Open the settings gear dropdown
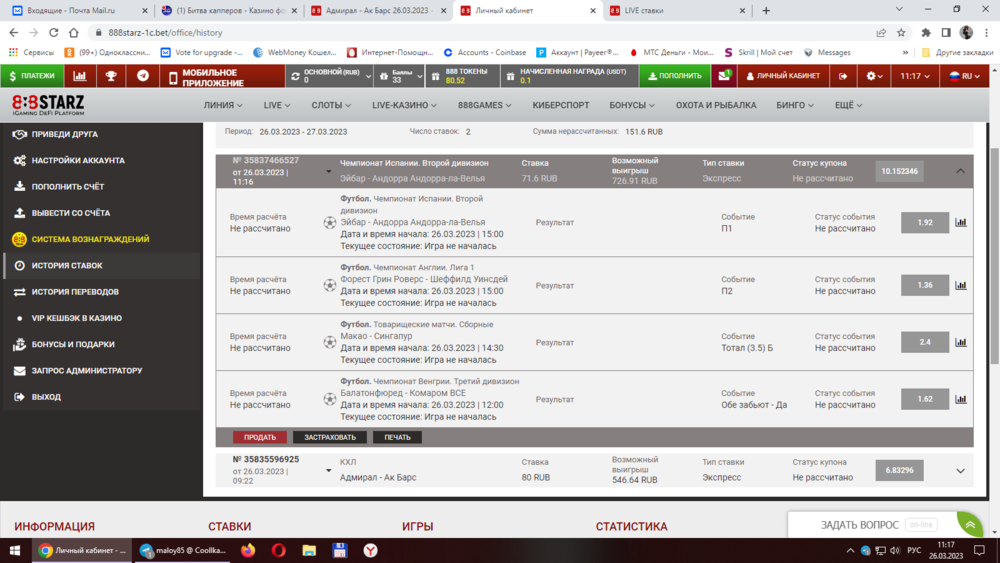This screenshot has height=563, width=1000. 874,76
